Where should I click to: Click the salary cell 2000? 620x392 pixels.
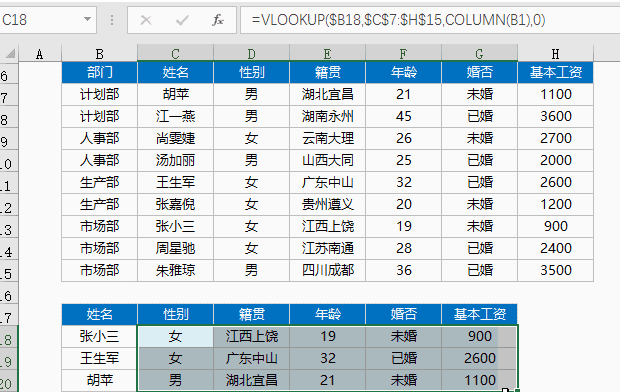tap(556, 160)
